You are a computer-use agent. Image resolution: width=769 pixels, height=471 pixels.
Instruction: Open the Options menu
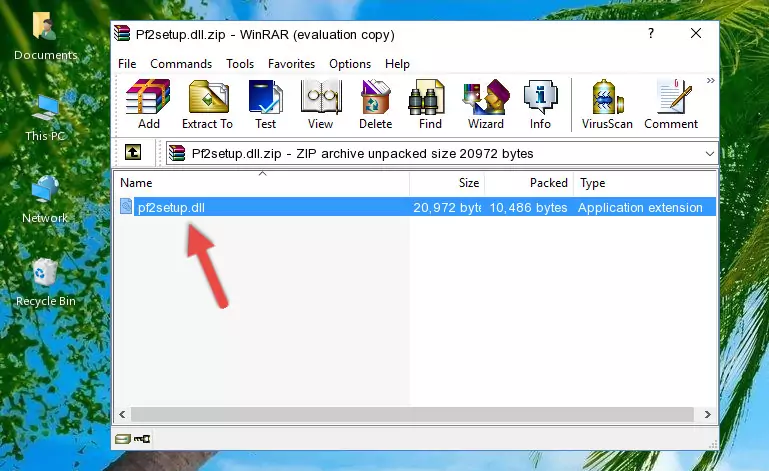[350, 64]
